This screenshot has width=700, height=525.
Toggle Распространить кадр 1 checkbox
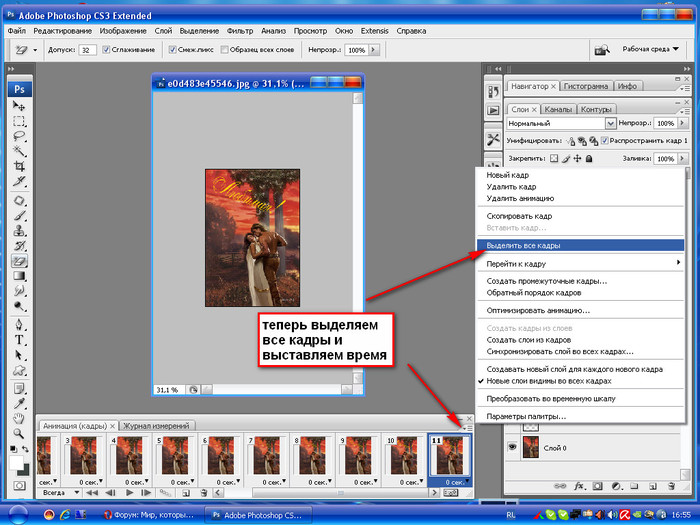[605, 141]
